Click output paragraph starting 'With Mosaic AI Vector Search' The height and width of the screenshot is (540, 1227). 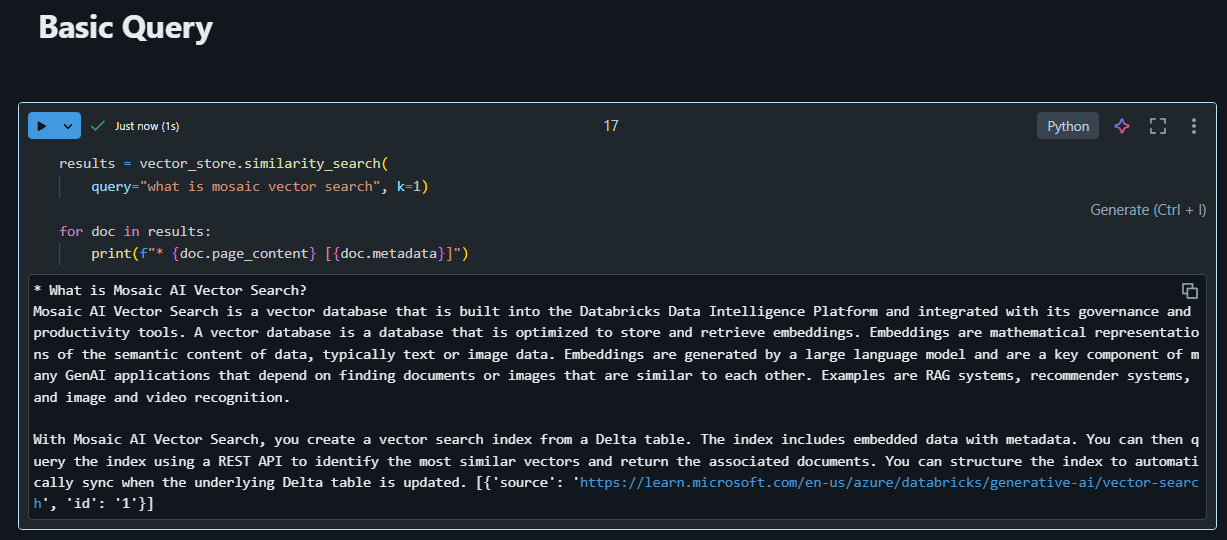point(616,471)
